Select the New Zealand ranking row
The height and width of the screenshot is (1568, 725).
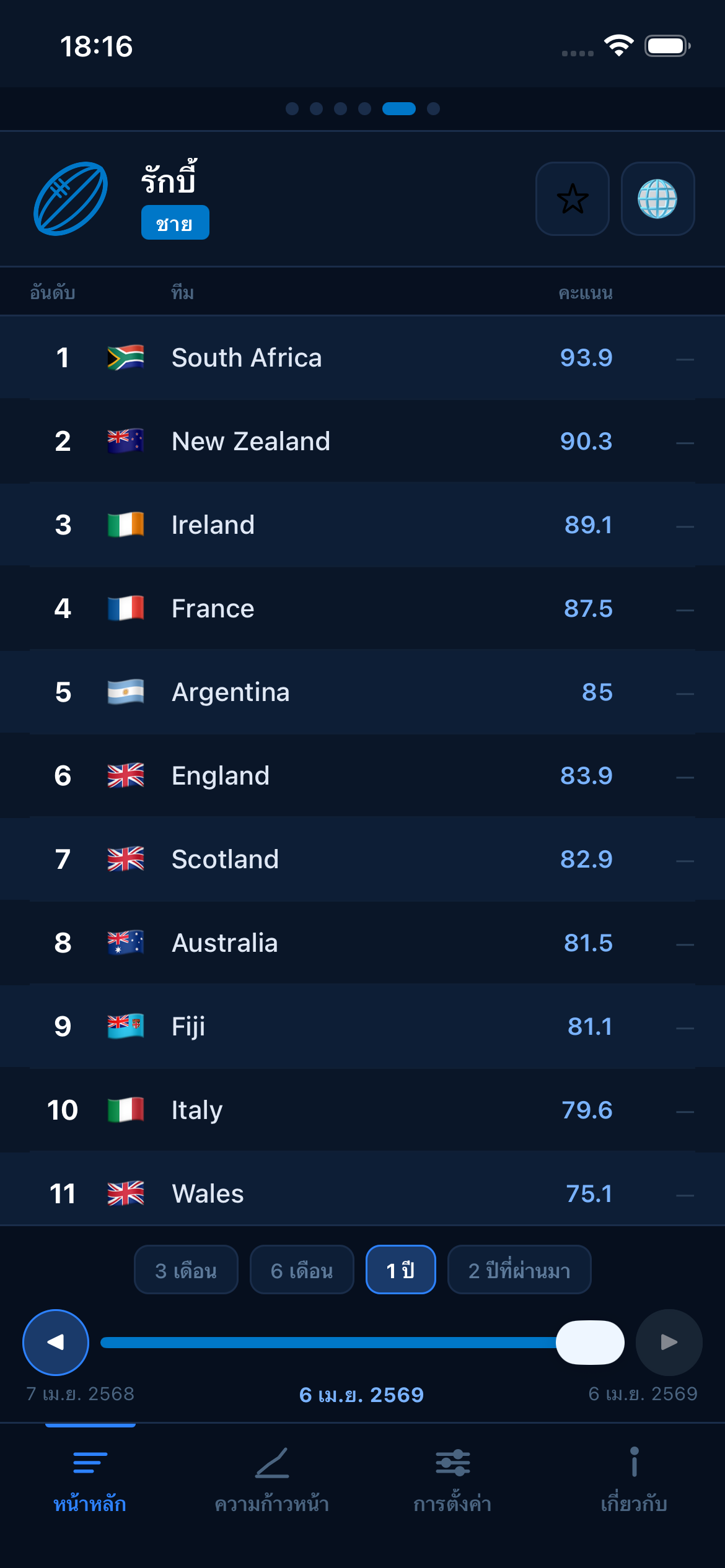coord(362,441)
